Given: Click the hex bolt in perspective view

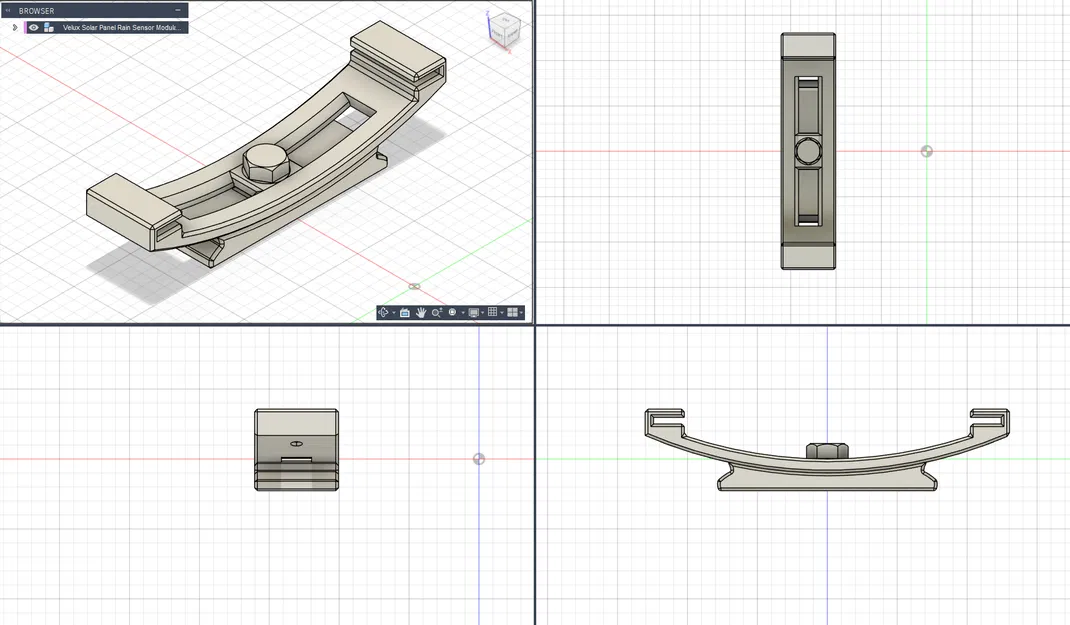Looking at the screenshot, I should 266,162.
